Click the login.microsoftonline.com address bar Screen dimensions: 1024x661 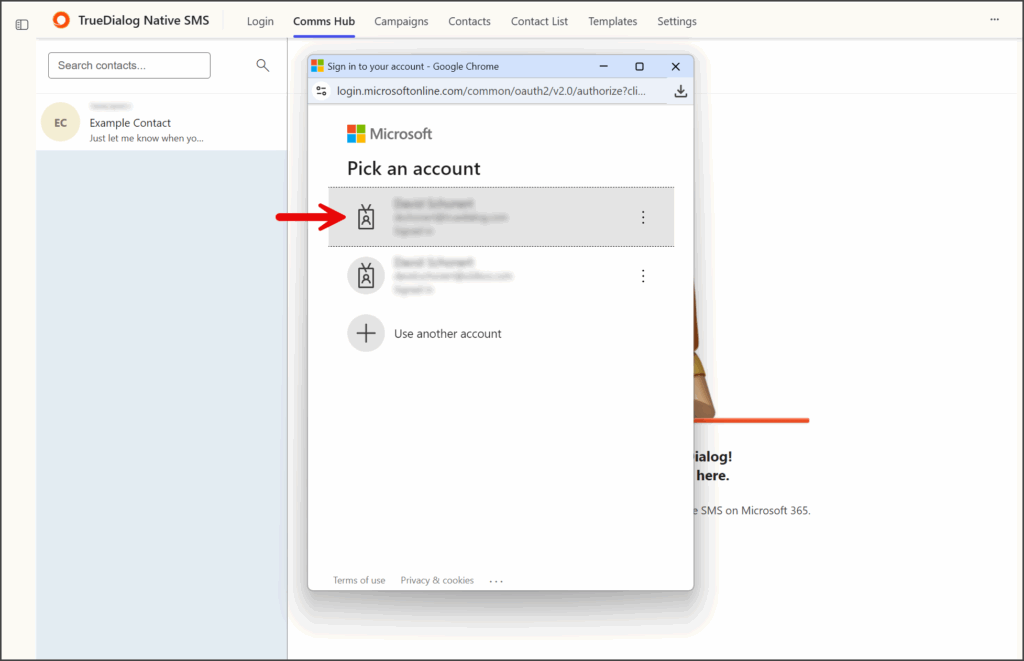click(x=491, y=91)
